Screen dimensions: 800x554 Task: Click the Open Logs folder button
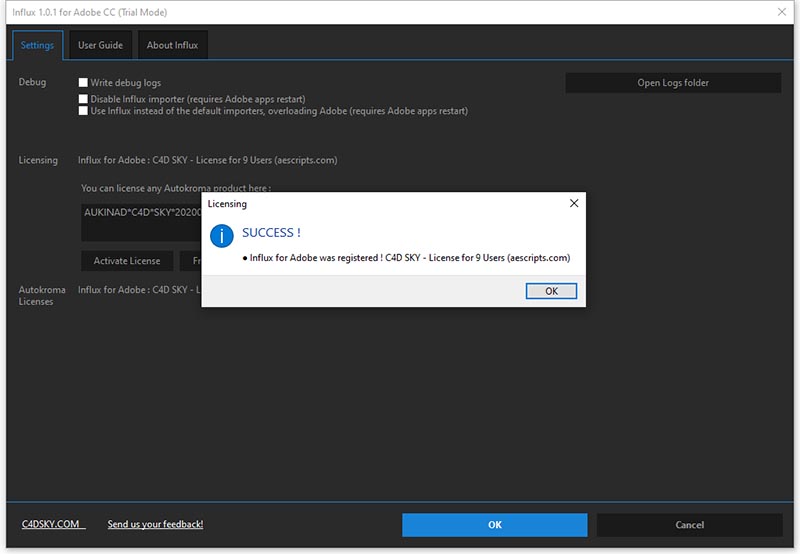click(x=673, y=83)
